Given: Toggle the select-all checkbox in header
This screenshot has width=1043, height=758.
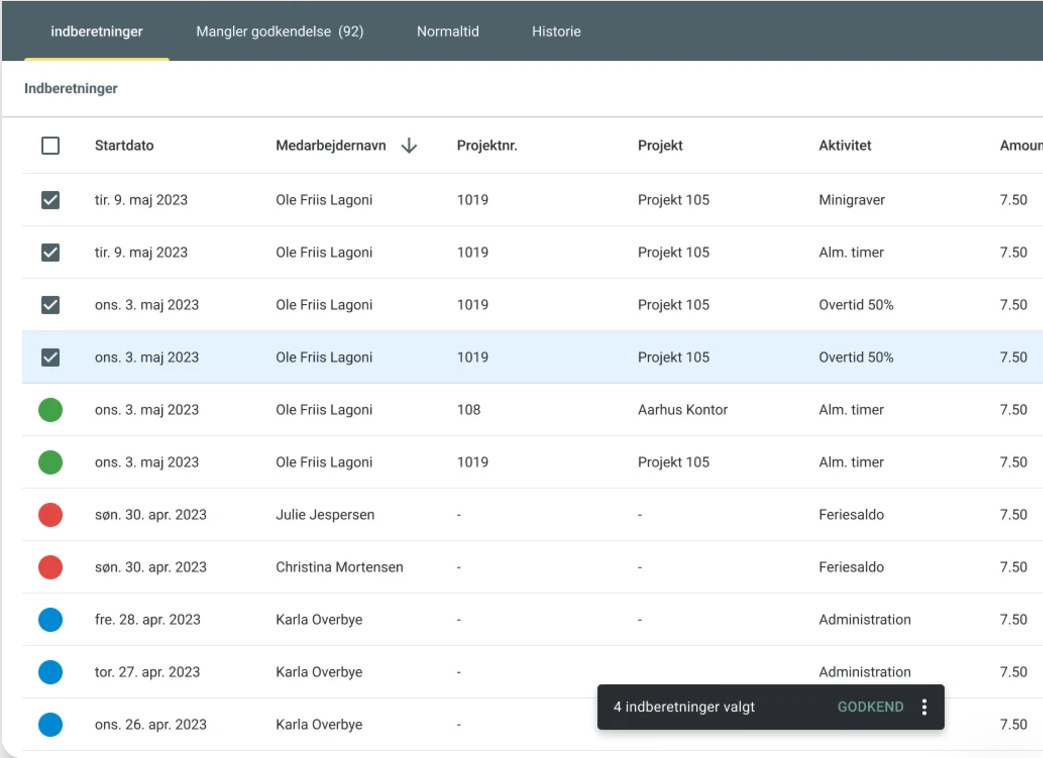Looking at the screenshot, I should [50, 146].
